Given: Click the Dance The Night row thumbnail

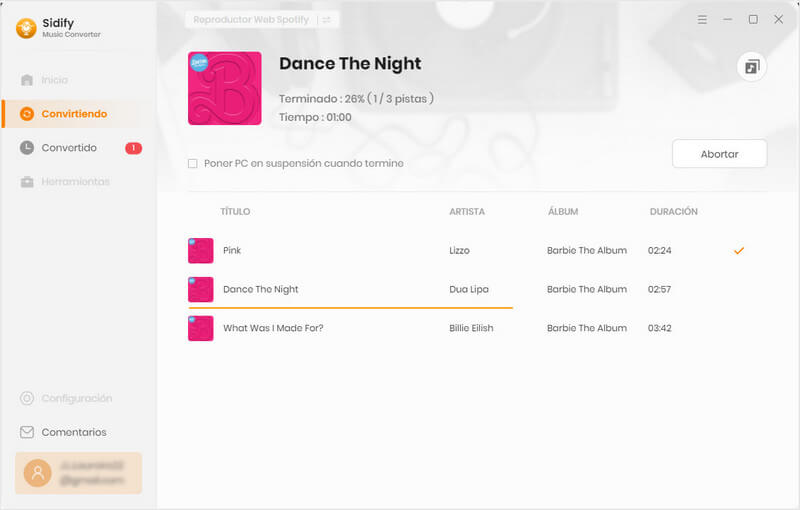Looking at the screenshot, I should 201,289.
